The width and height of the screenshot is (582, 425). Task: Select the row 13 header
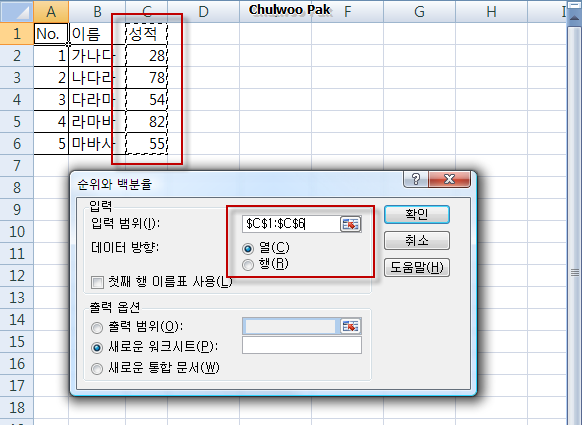pyautogui.click(x=17, y=298)
